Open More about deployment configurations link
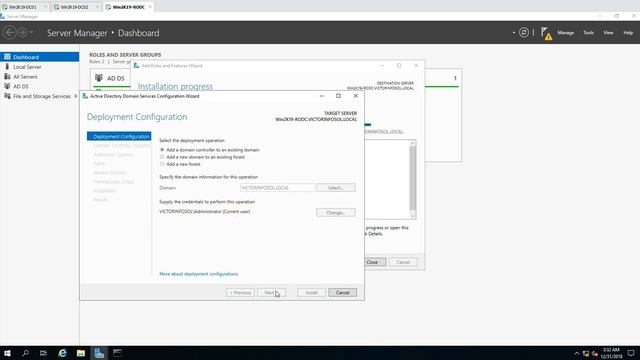This screenshot has height=360, width=640. [x=198, y=274]
